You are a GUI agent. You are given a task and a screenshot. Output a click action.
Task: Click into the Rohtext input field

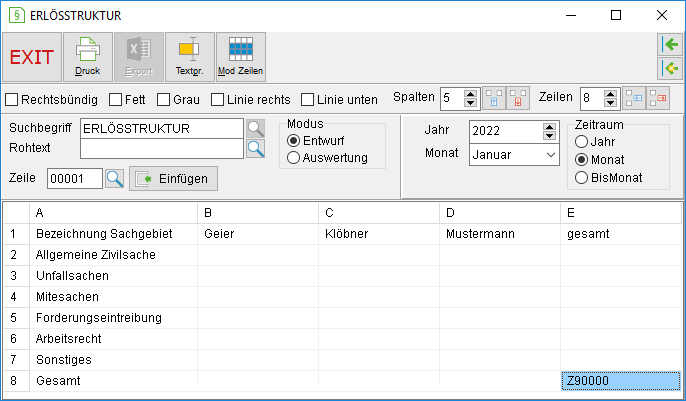(162, 149)
